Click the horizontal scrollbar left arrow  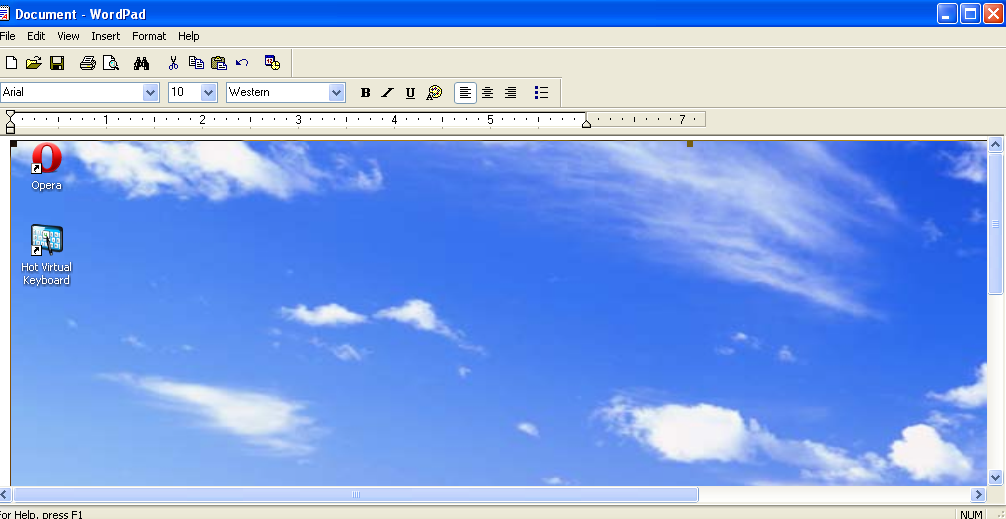pyautogui.click(x=4, y=494)
